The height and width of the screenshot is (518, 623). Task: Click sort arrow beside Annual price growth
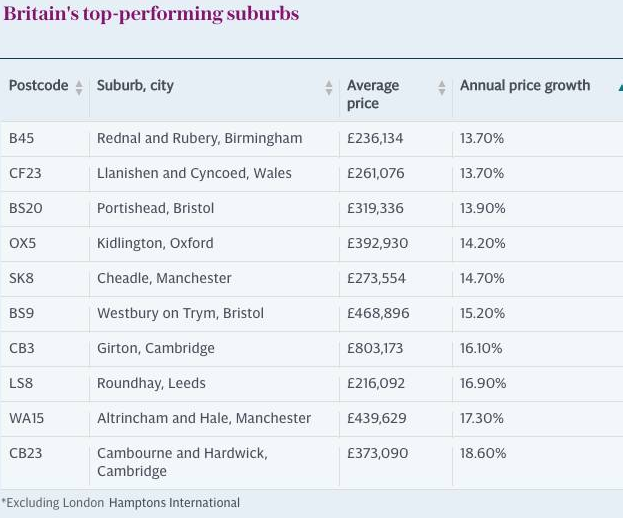619,87
